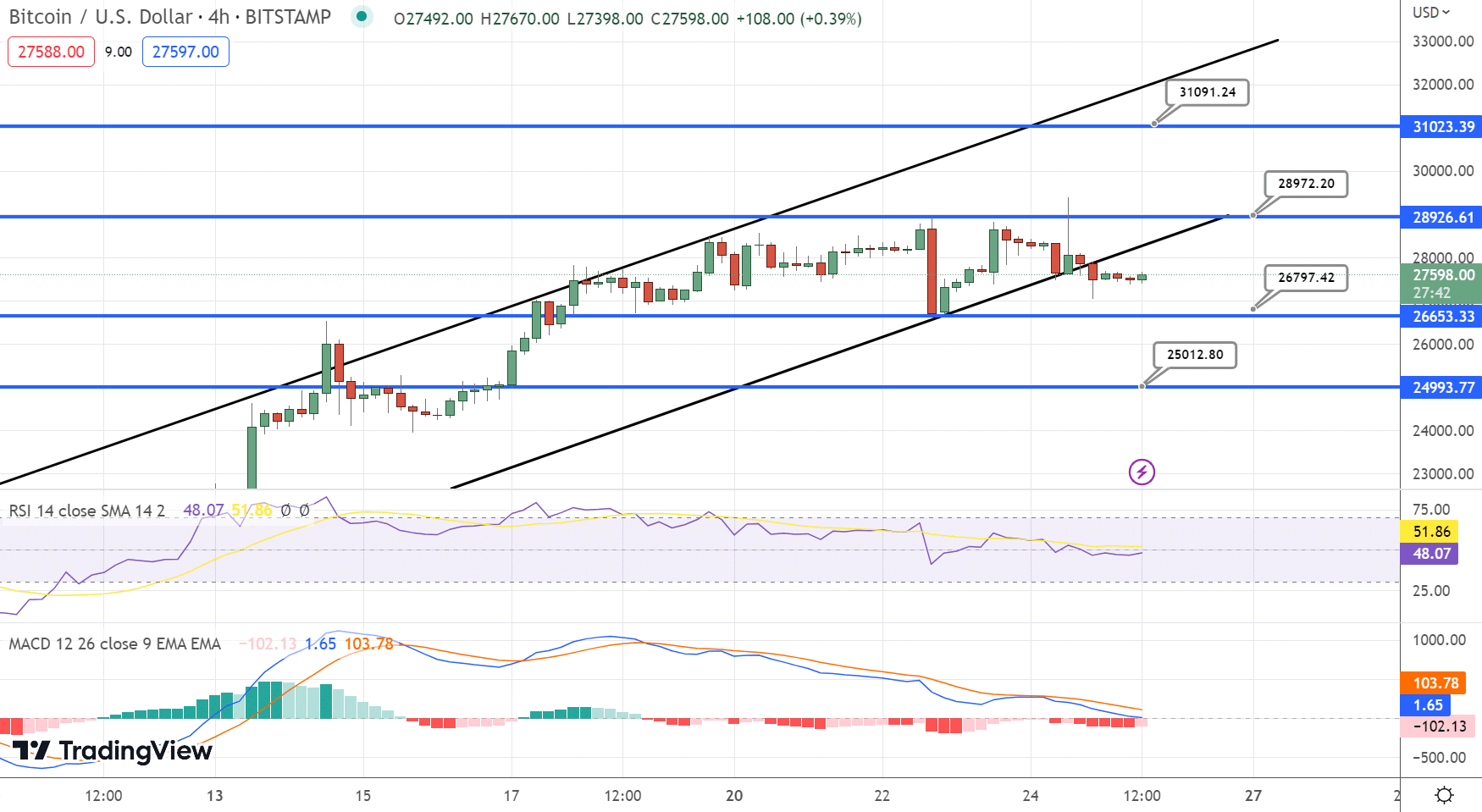Select the 31091.24 price callout label
1482x812 pixels.
point(1208,92)
